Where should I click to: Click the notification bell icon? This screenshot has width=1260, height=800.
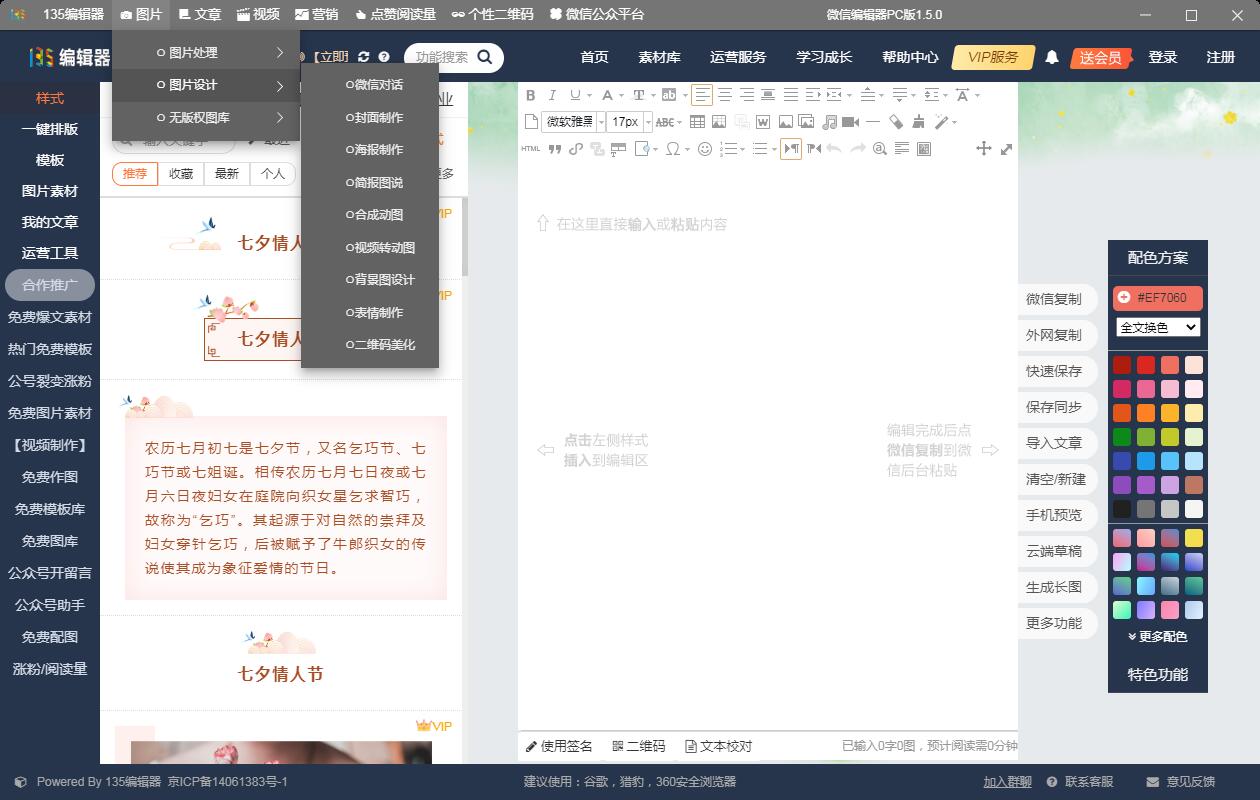click(1052, 58)
